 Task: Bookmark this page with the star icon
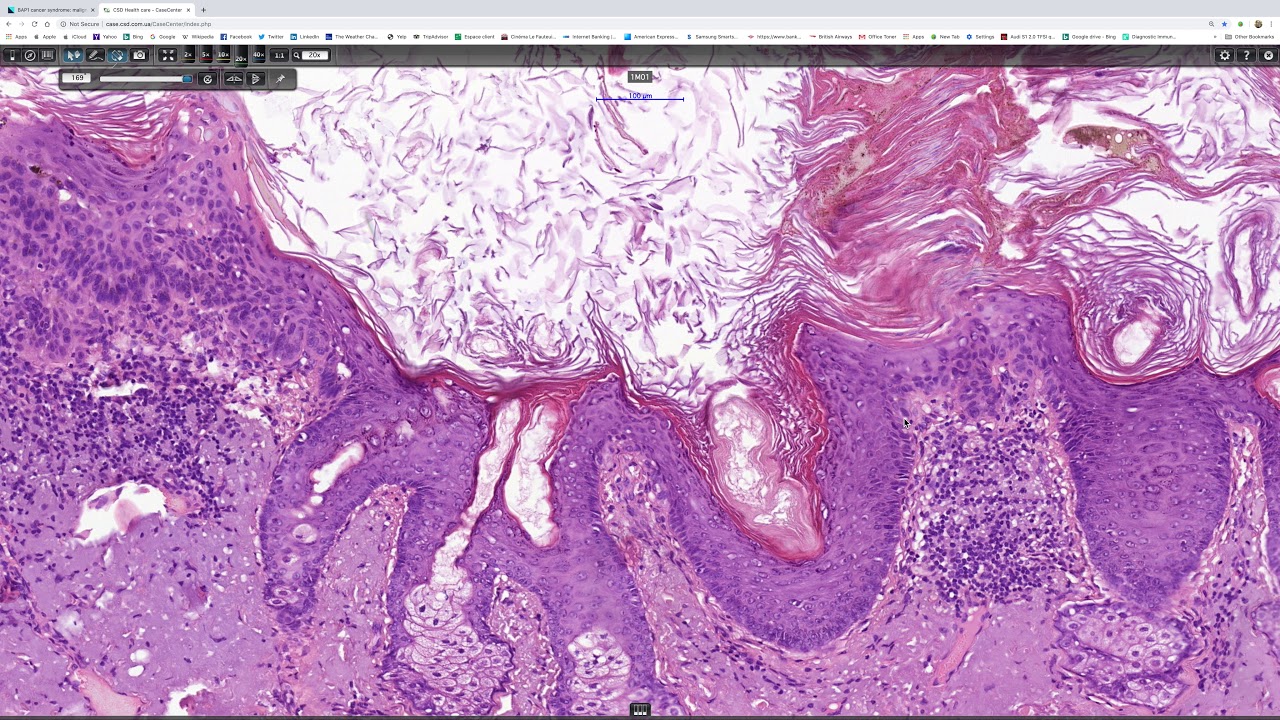(1224, 24)
